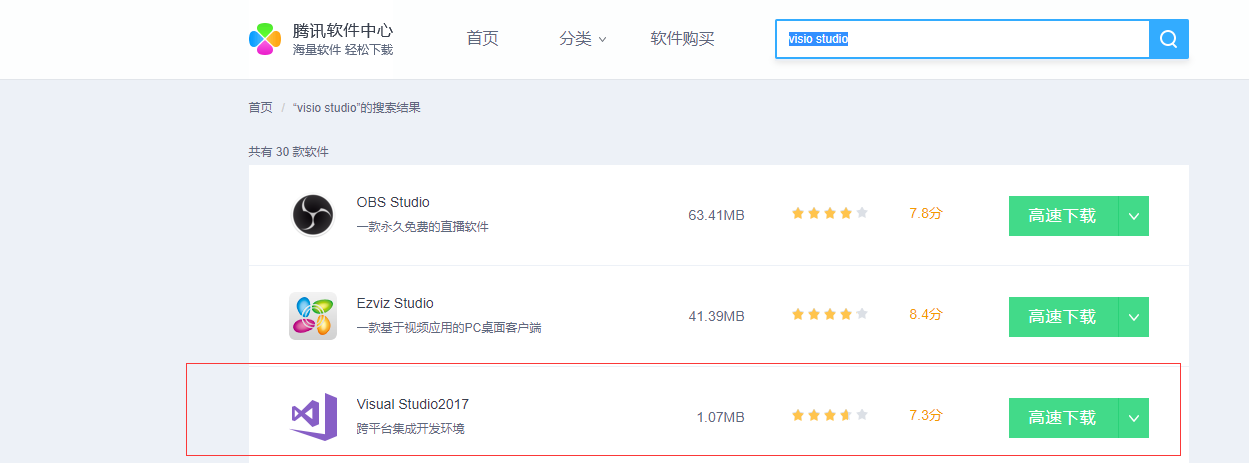Click the 首页 breadcrumb link
1249x463 pixels.
tap(260, 108)
